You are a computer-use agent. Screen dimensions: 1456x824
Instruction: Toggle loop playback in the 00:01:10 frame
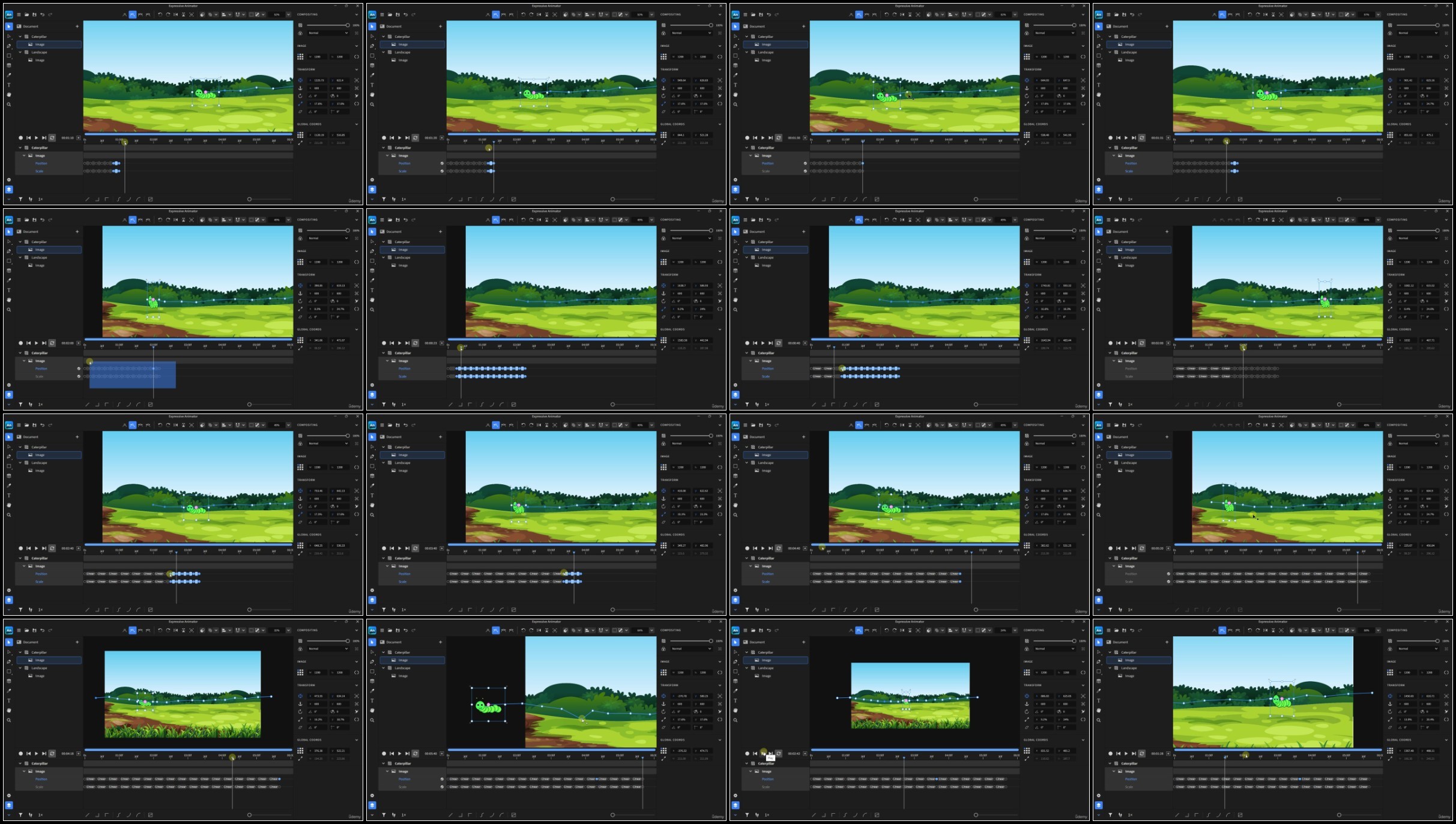(x=52, y=138)
